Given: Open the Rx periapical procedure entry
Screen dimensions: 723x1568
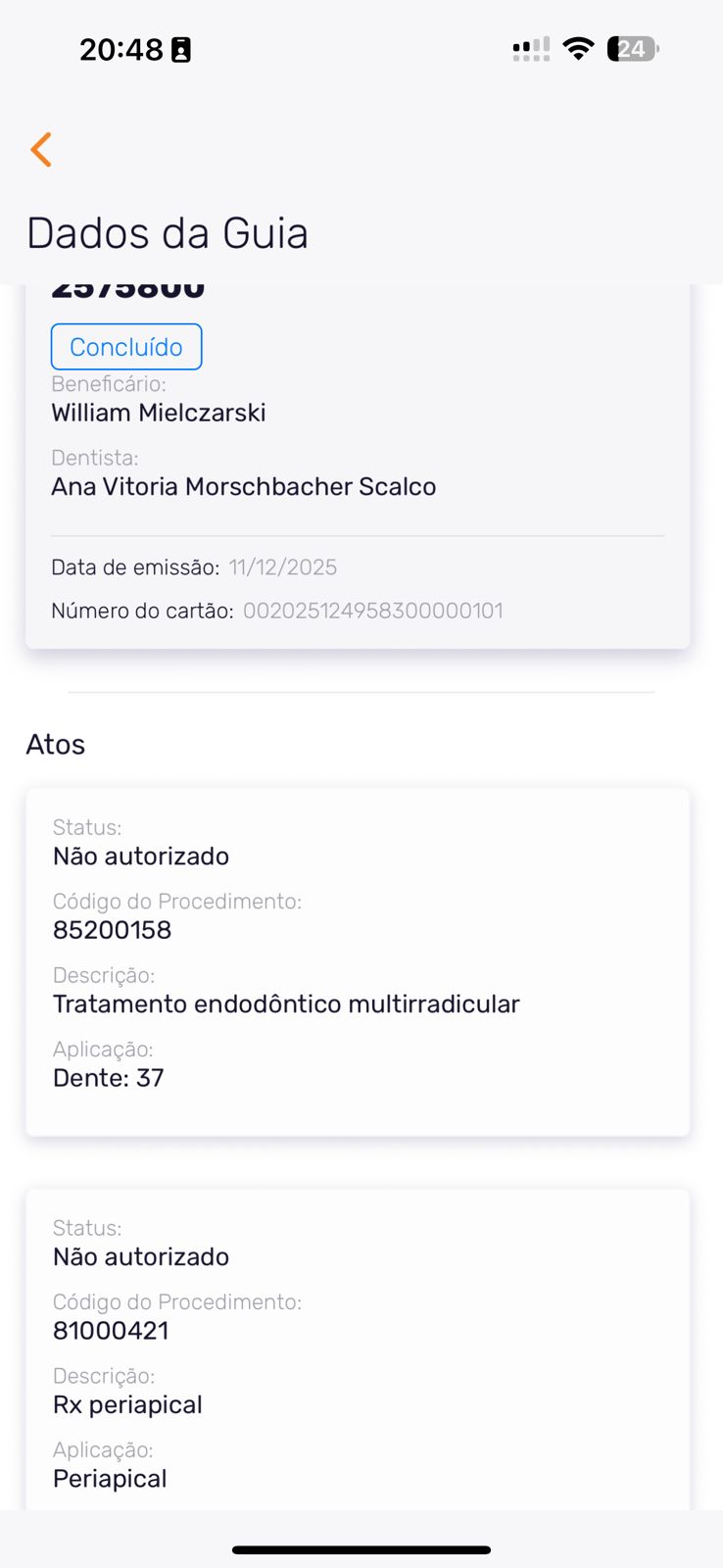Looking at the screenshot, I should pyautogui.click(x=127, y=1405).
